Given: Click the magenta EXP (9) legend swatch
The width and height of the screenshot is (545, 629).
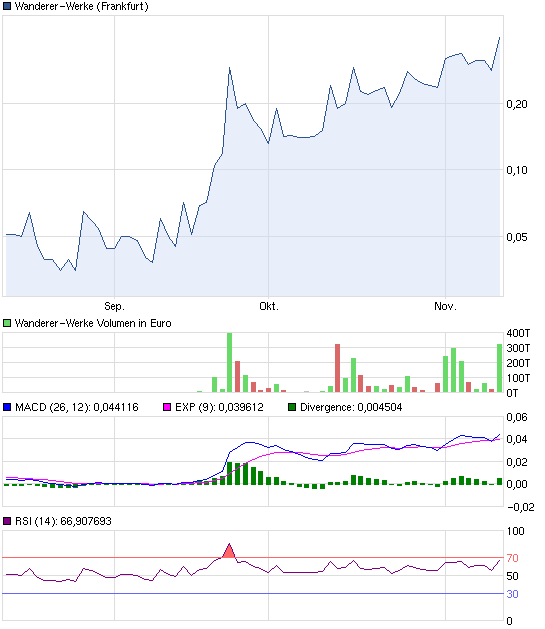Looking at the screenshot, I should click(x=167, y=408).
